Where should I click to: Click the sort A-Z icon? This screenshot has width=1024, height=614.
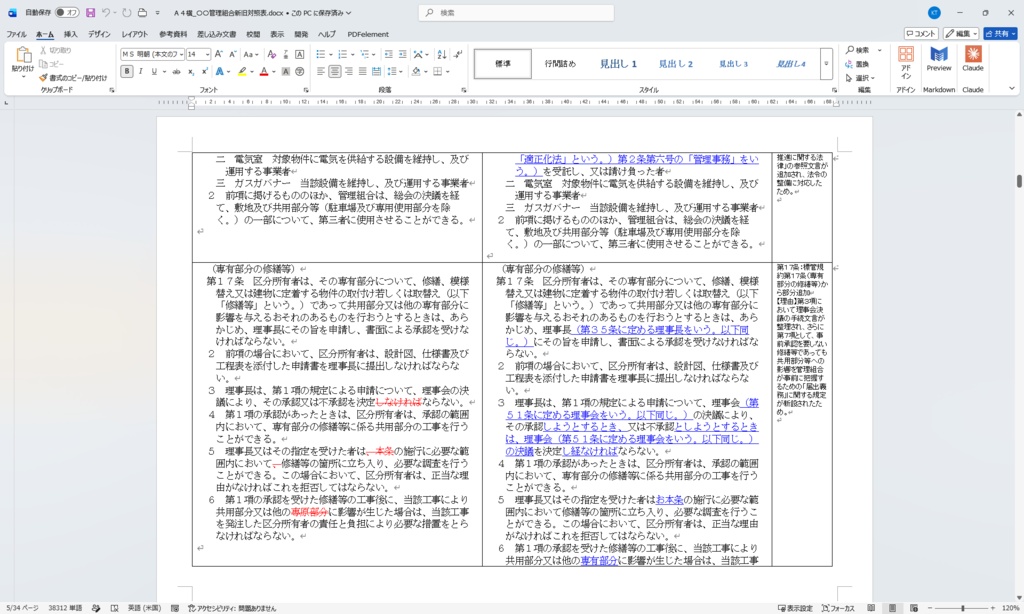(x=442, y=54)
